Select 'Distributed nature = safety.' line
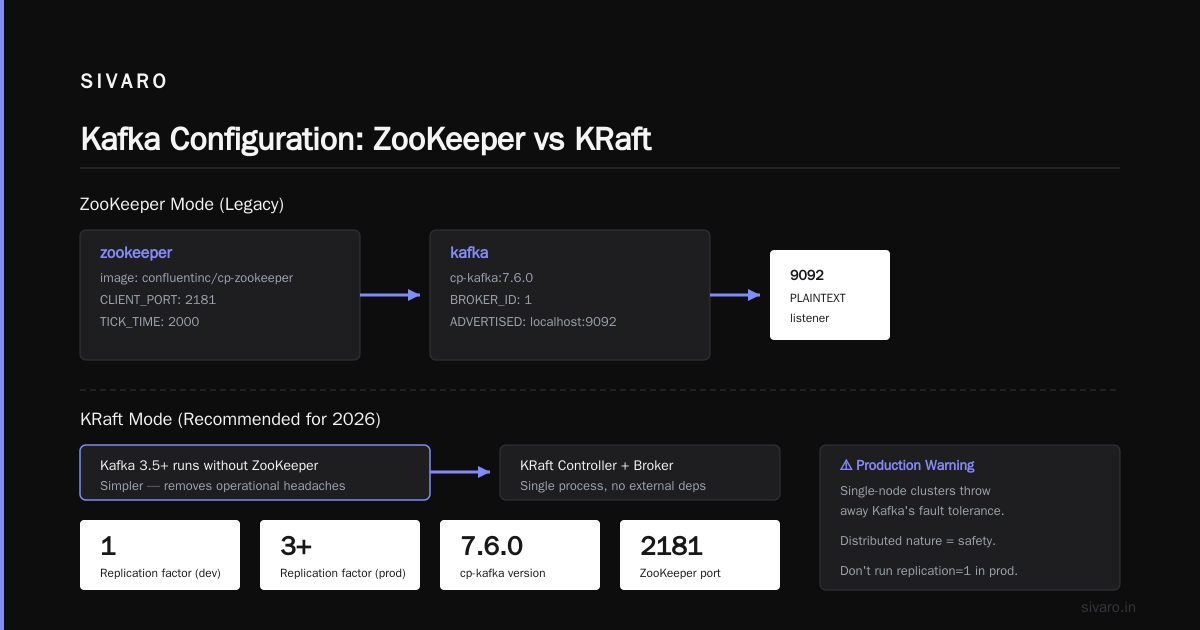The height and width of the screenshot is (630, 1200). click(918, 541)
